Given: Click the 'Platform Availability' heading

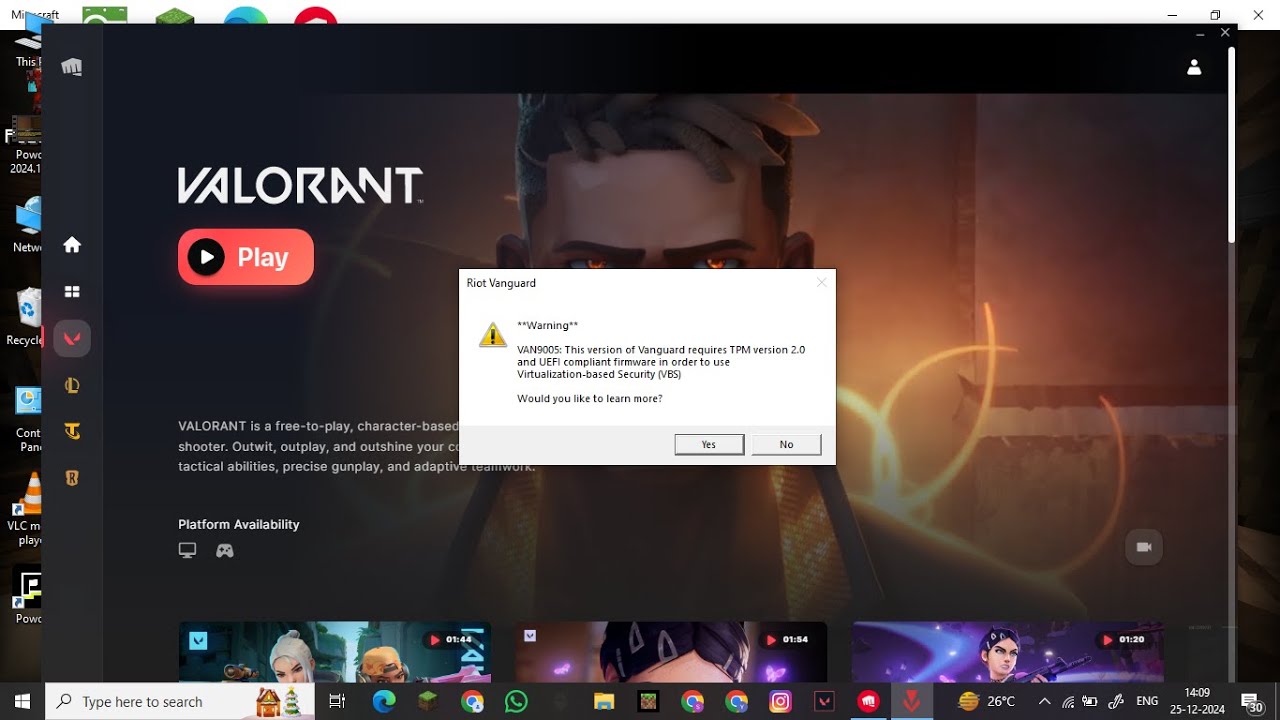Looking at the screenshot, I should click(239, 524).
